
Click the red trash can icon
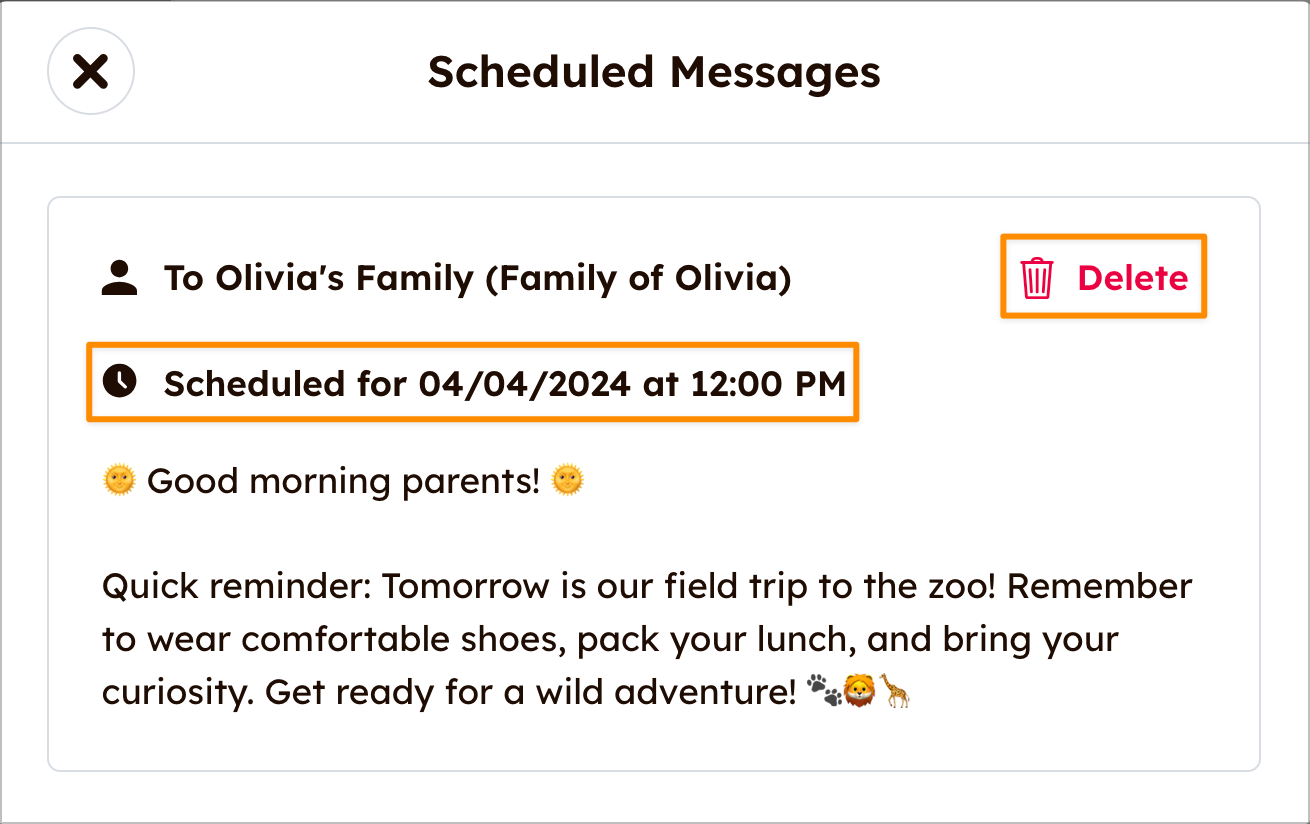coord(1036,277)
